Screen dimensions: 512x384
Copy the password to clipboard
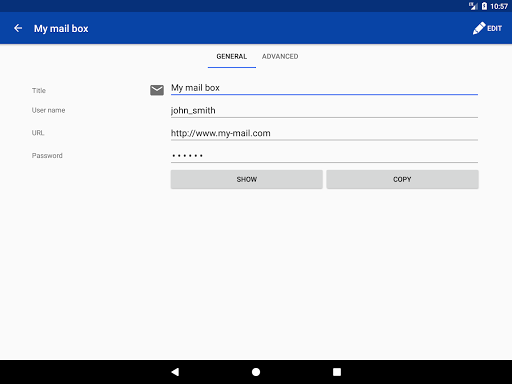[402, 179]
